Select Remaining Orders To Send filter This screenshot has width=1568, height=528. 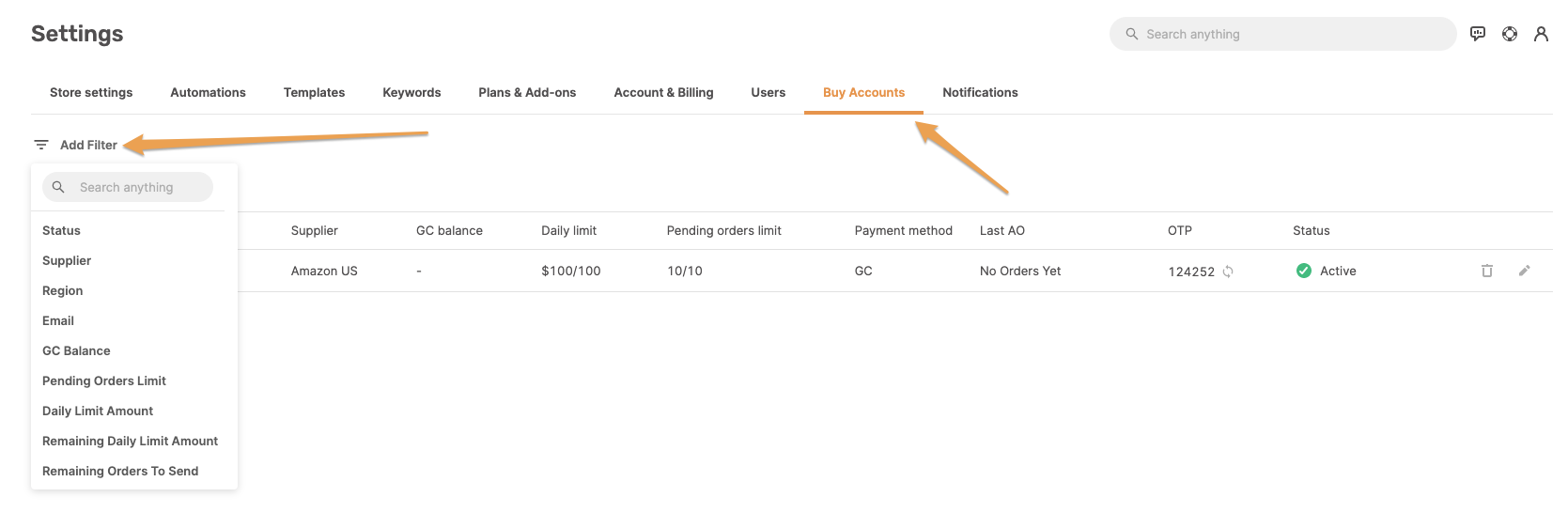(x=120, y=471)
